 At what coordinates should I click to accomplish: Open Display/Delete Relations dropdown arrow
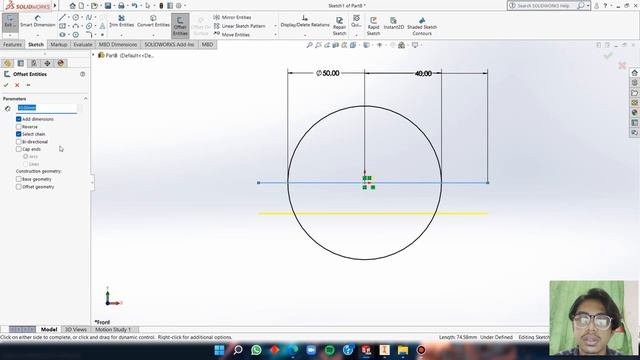(305, 35)
